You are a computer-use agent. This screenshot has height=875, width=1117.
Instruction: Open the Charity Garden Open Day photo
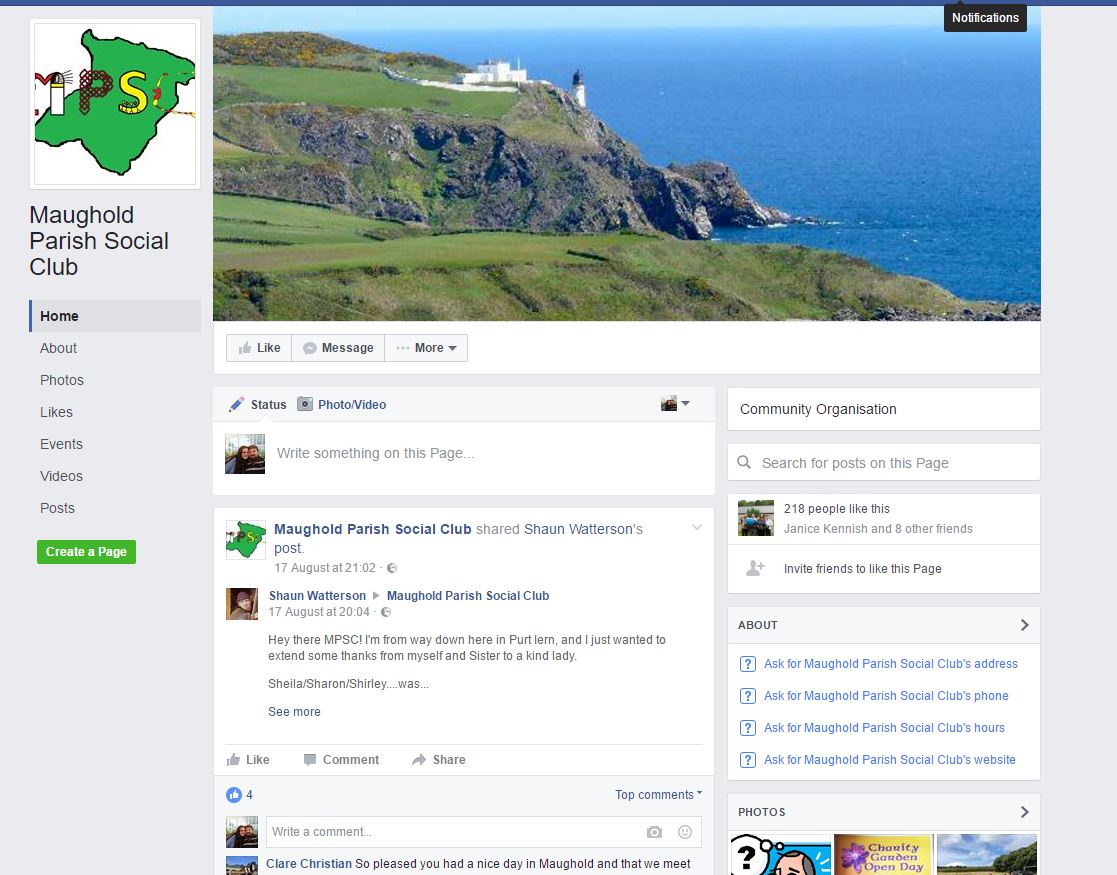click(x=883, y=854)
